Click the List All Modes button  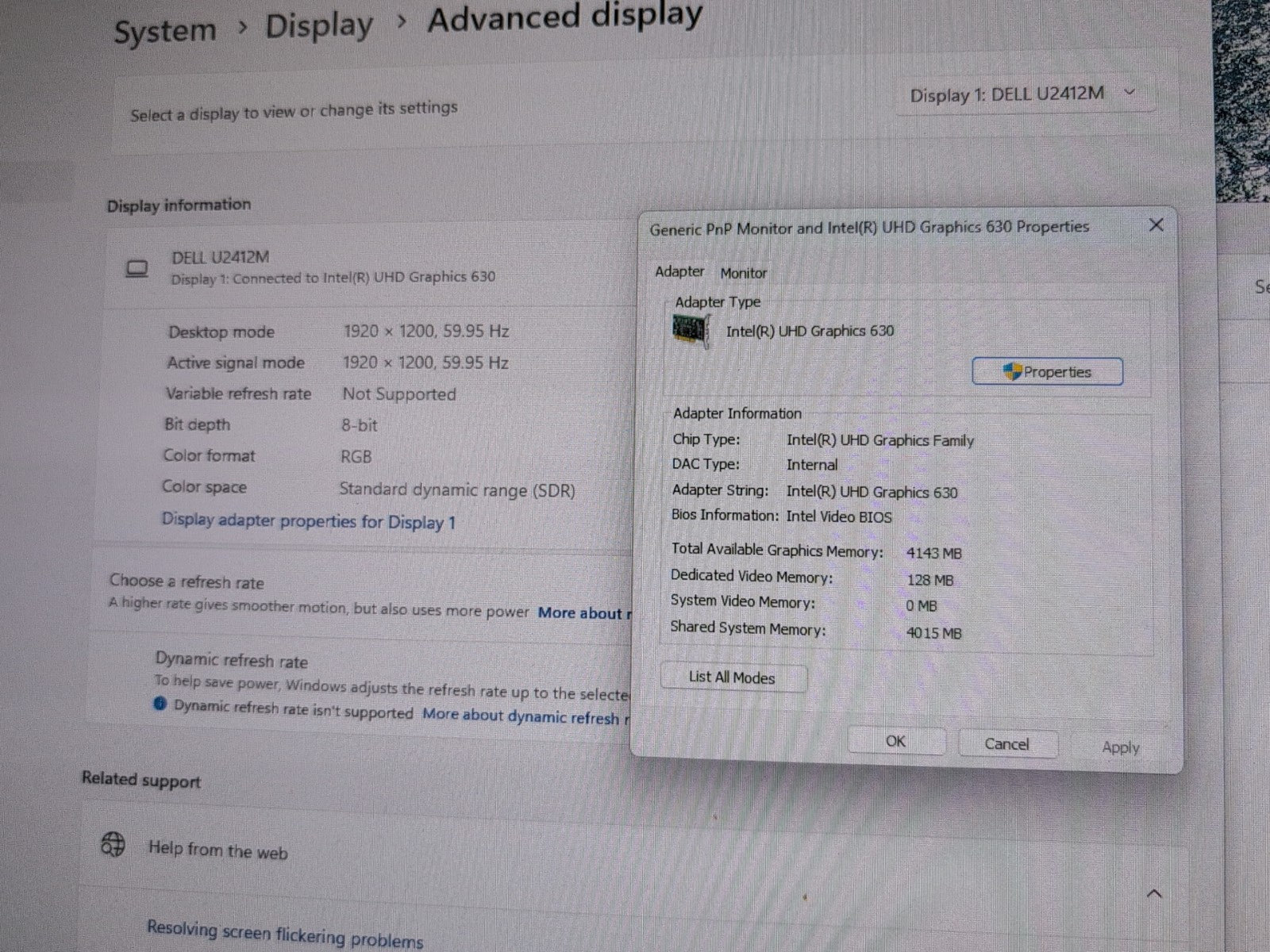click(733, 678)
